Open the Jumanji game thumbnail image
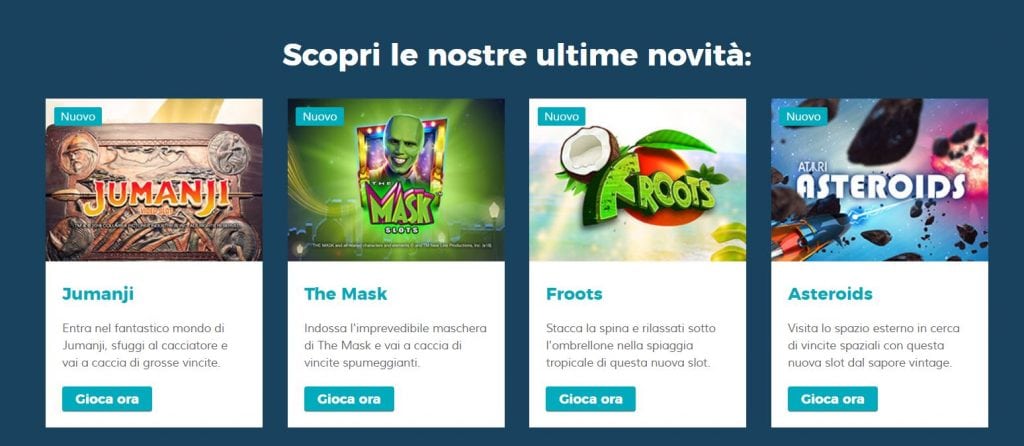Image resolution: width=1024 pixels, height=446 pixels. 154,180
